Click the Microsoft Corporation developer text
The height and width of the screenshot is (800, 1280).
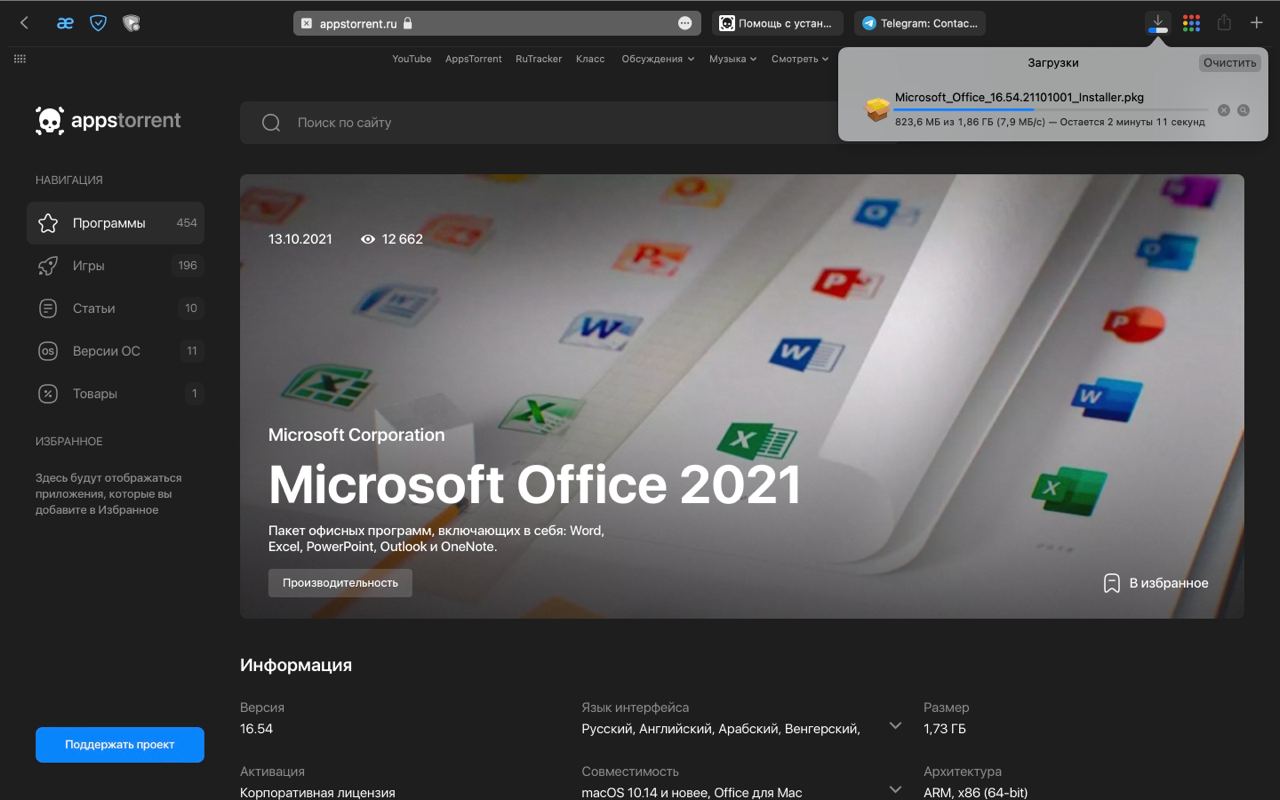[356, 435]
